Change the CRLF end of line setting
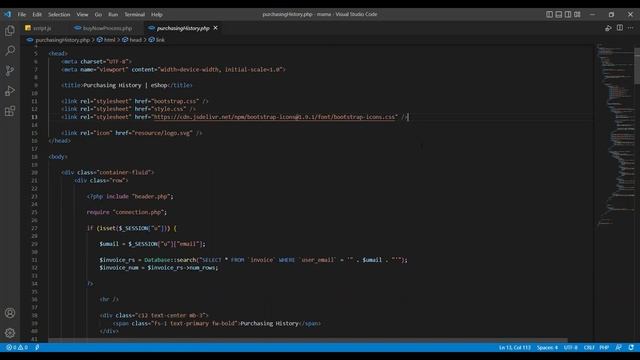The image size is (640, 360). [589, 348]
